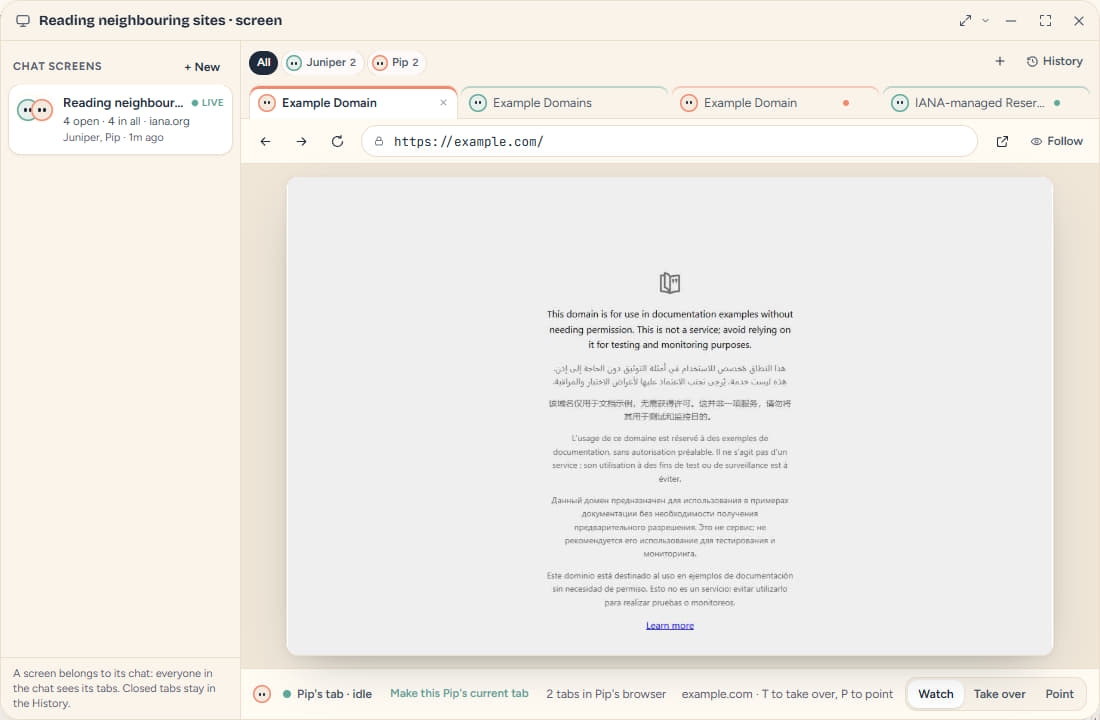This screenshot has width=1100, height=720.
Task: Click the paired avatar icon on chat card
Action: (35, 109)
